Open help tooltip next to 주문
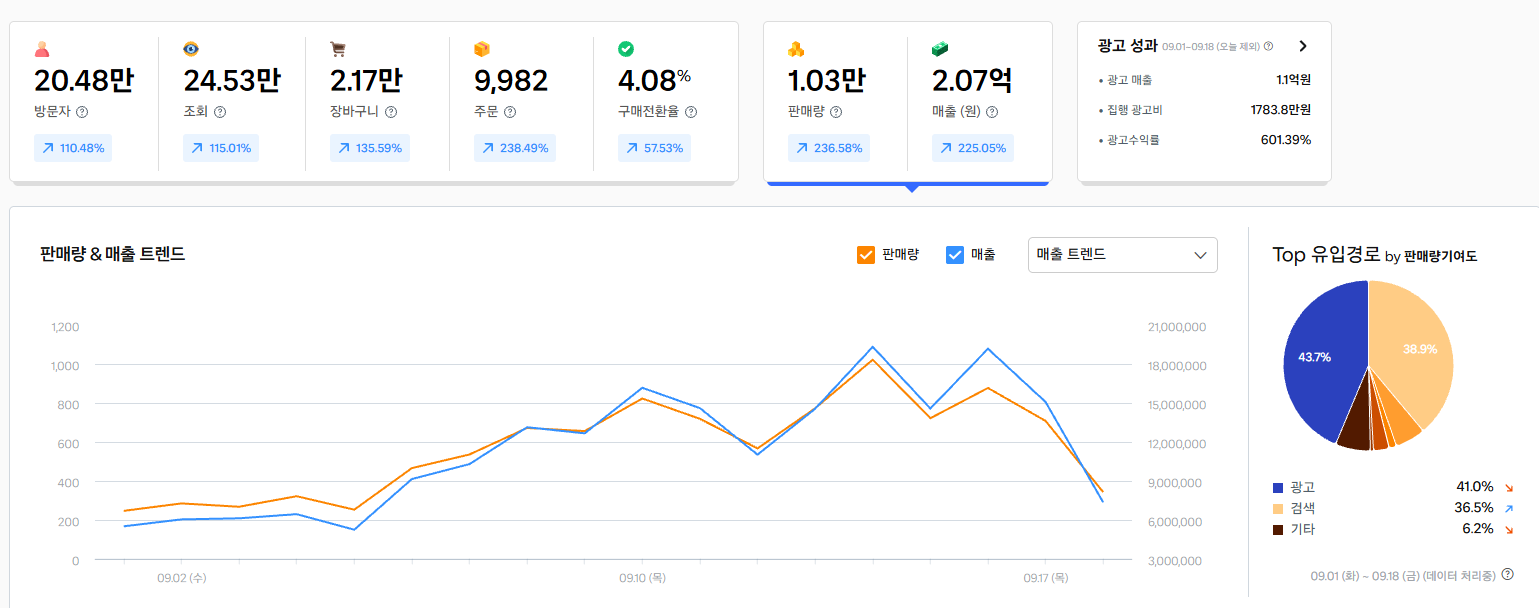 (x=510, y=112)
